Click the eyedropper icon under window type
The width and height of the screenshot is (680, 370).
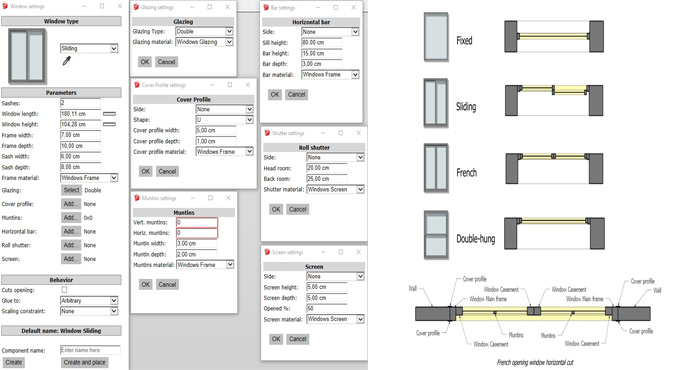coord(66,61)
